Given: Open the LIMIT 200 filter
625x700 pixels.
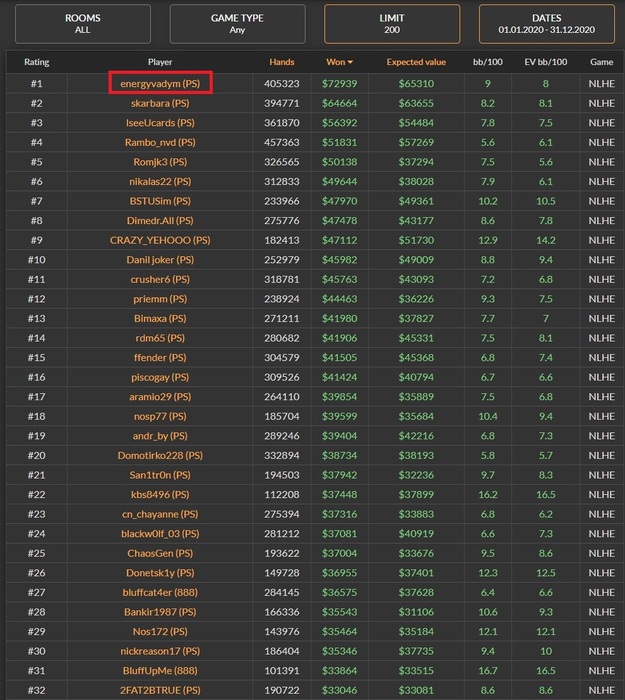Looking at the screenshot, I should [392, 24].
